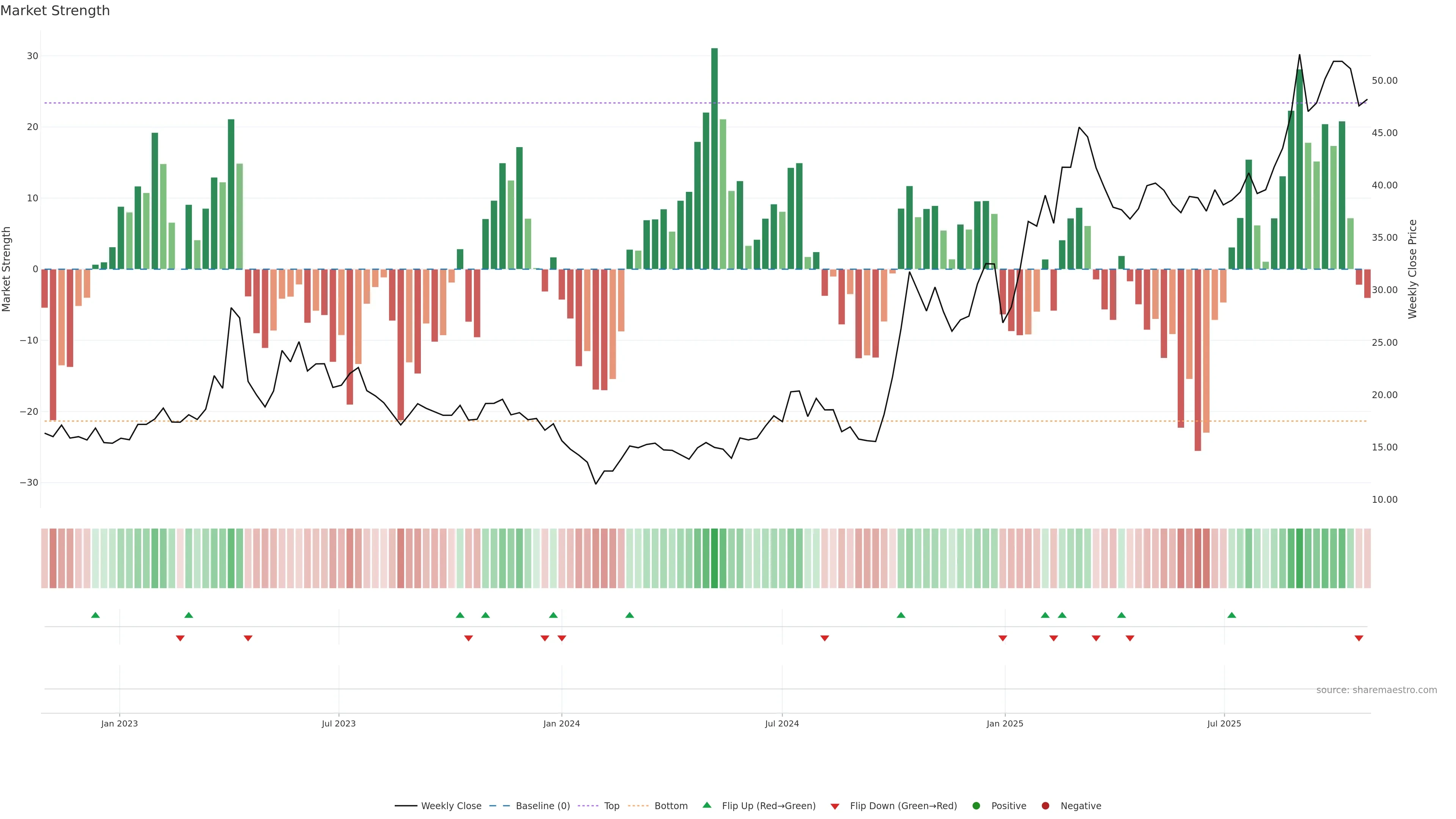1456x819 pixels.
Task: Click Flip Up green triangle in legend
Action: 706,805
